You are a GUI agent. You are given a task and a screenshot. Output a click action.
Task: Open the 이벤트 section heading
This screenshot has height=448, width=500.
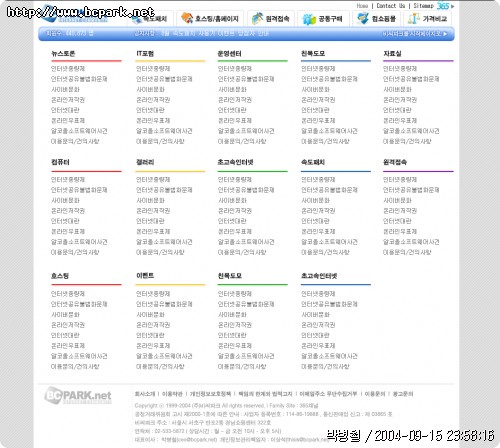tap(145, 276)
